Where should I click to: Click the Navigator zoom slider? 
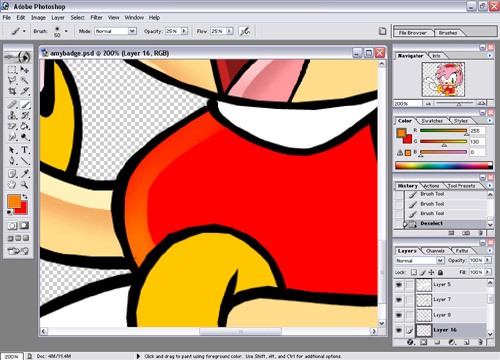pos(458,104)
